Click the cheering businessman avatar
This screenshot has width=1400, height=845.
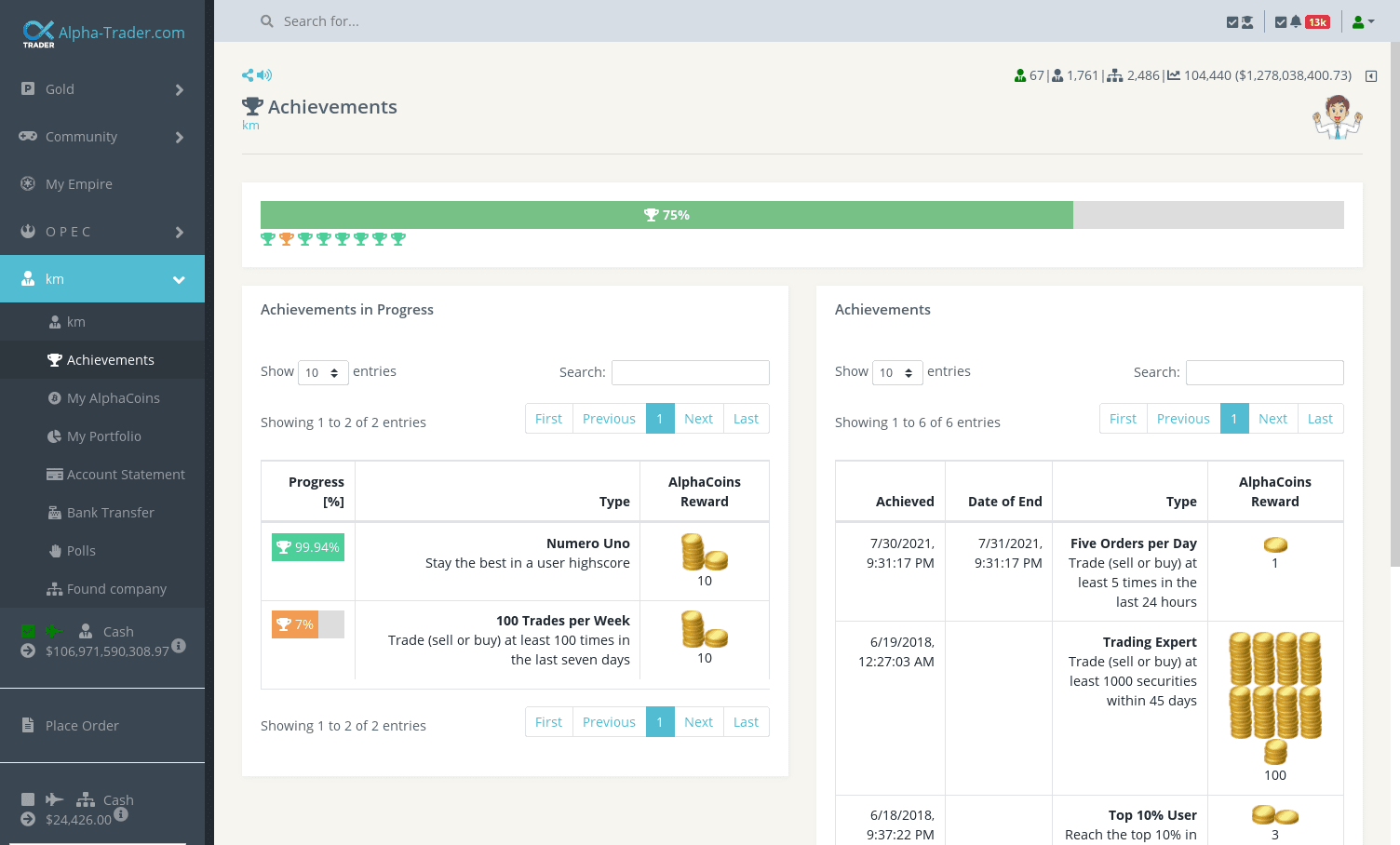(x=1338, y=117)
